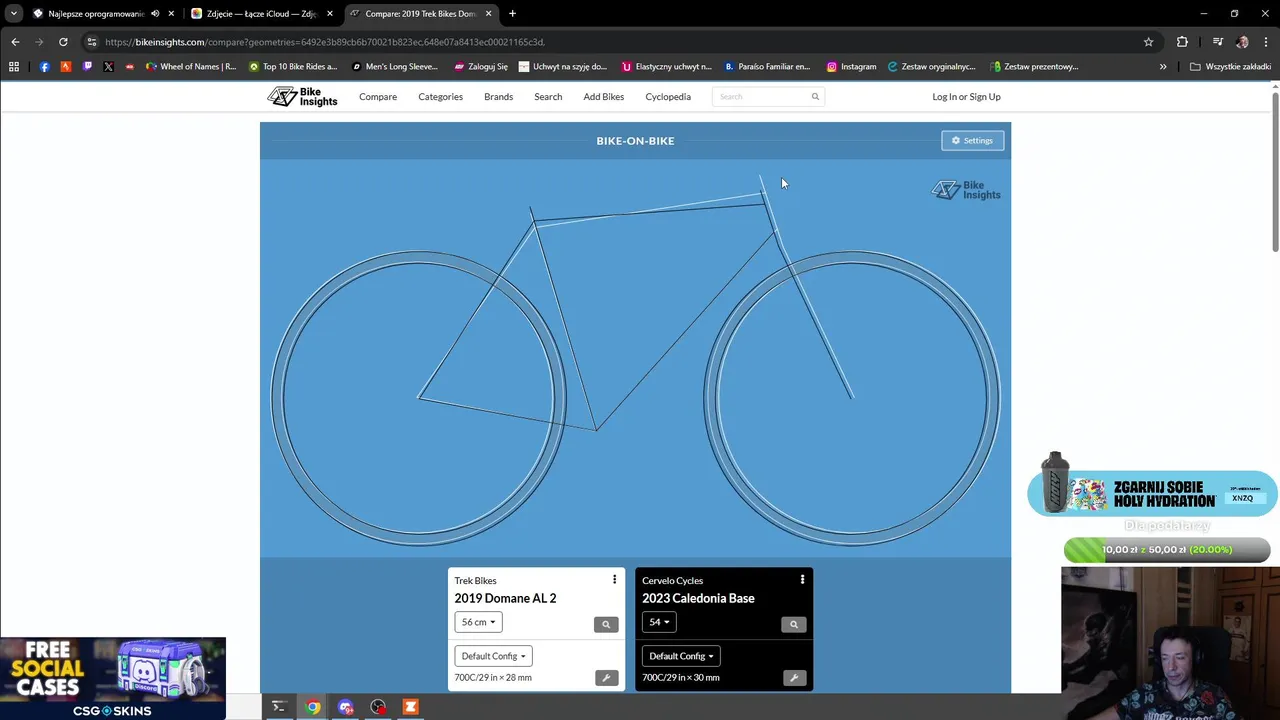
Task: Click orange Z app in taskbar
Action: [x=410, y=707]
